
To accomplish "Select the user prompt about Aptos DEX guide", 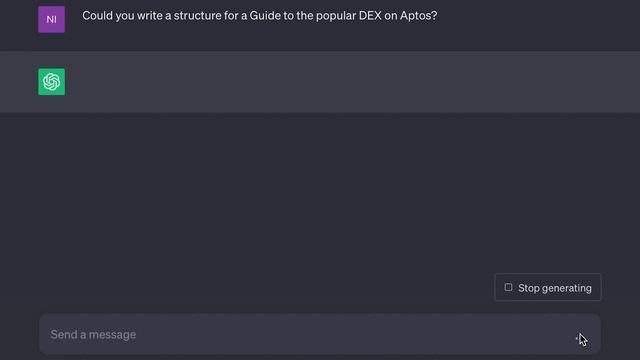I will [260, 16].
